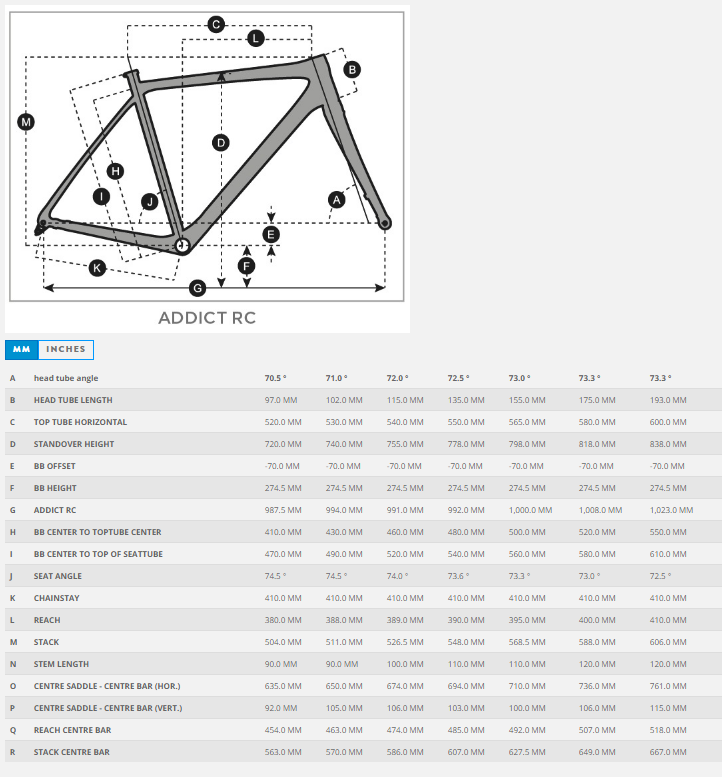
Task: Click the 92.0 MM saddle-bar vertical value
Action: (281, 708)
